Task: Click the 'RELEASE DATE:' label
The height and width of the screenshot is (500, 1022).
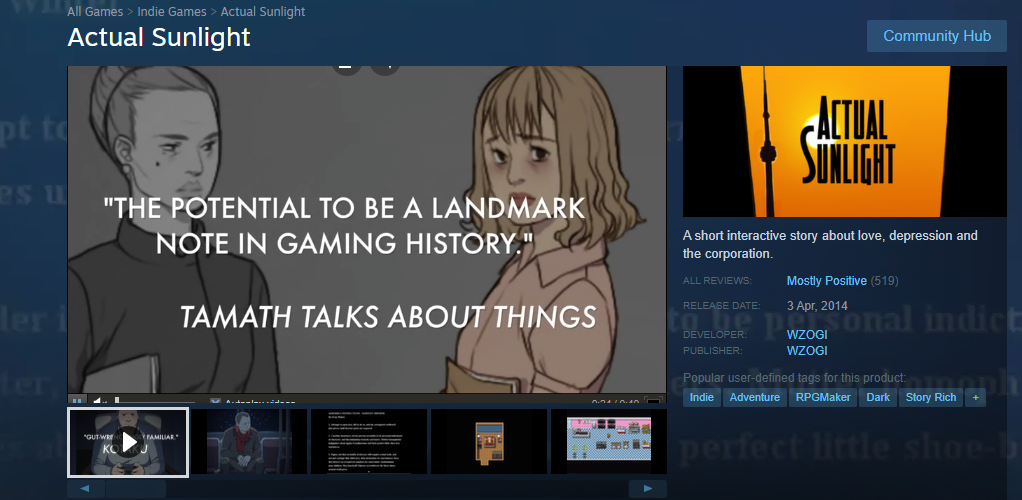Action: [722, 305]
